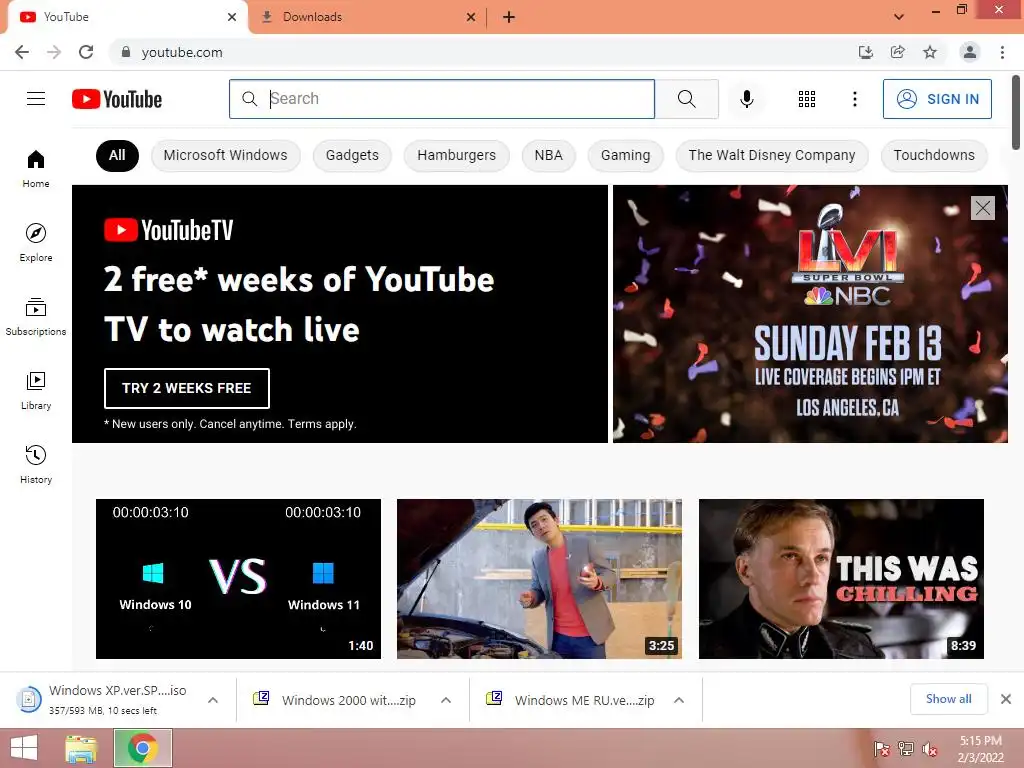Click Action Center flag tray icon
The height and width of the screenshot is (768, 1024).
(x=882, y=749)
